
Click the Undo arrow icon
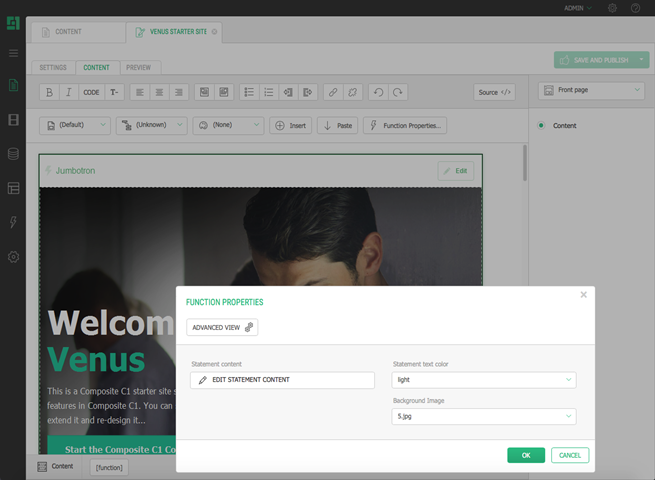pos(378,92)
